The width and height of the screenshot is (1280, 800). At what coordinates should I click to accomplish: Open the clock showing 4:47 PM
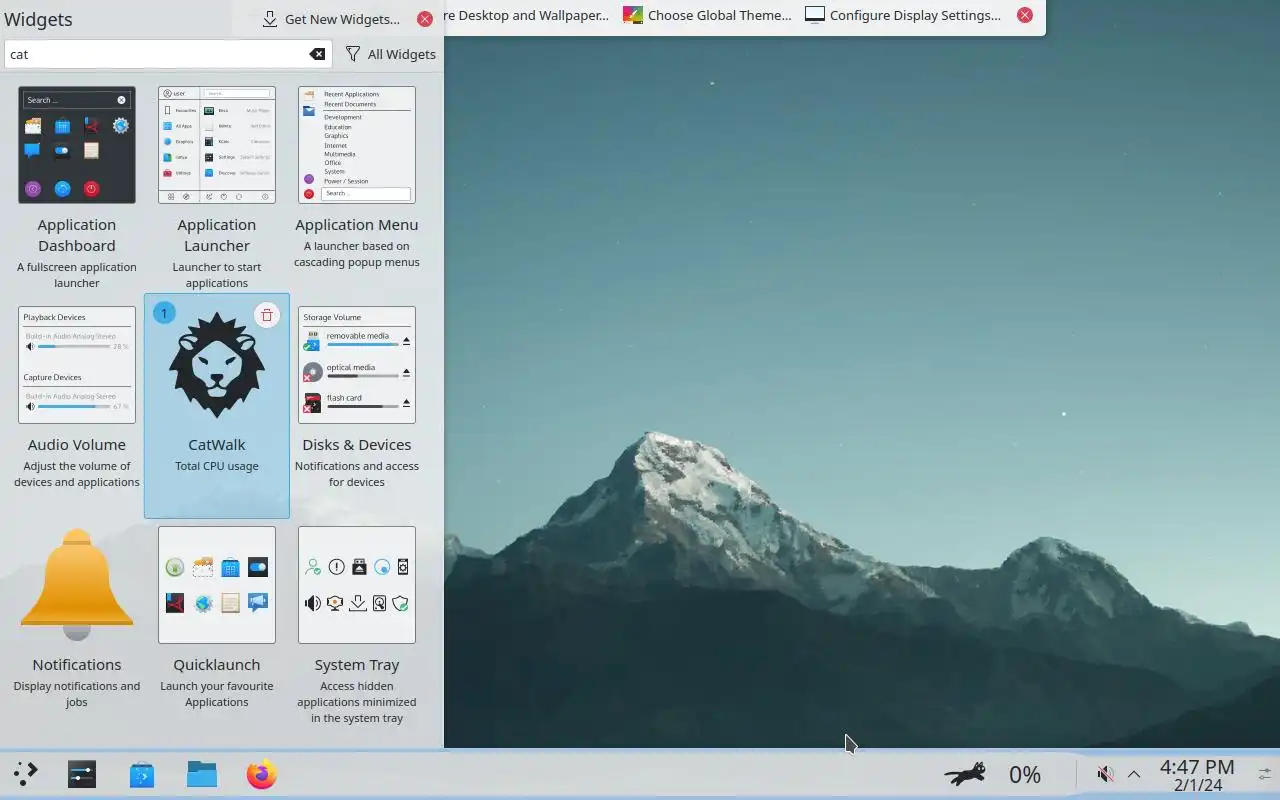pos(1197,775)
